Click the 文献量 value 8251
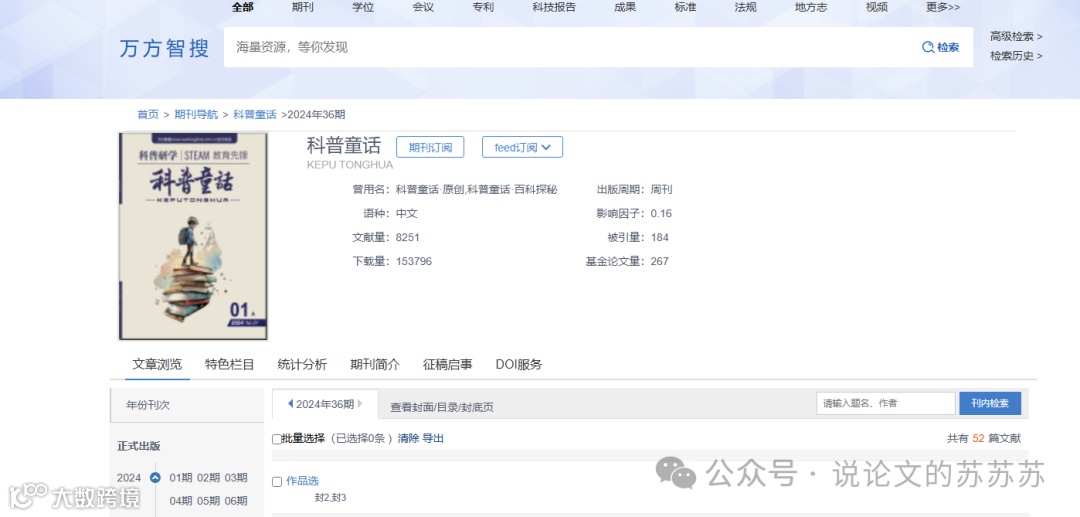The width and height of the screenshot is (1080, 517). tap(408, 238)
